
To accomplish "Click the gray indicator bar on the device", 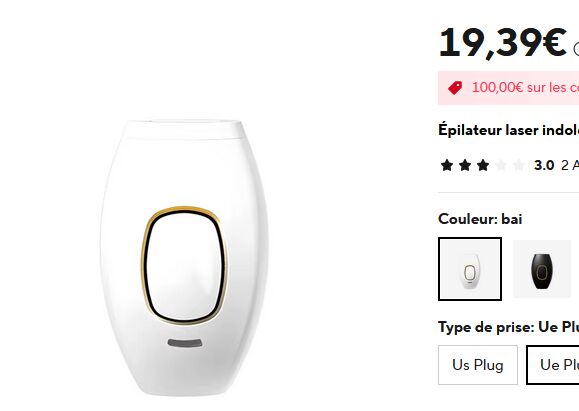I will pos(185,343).
